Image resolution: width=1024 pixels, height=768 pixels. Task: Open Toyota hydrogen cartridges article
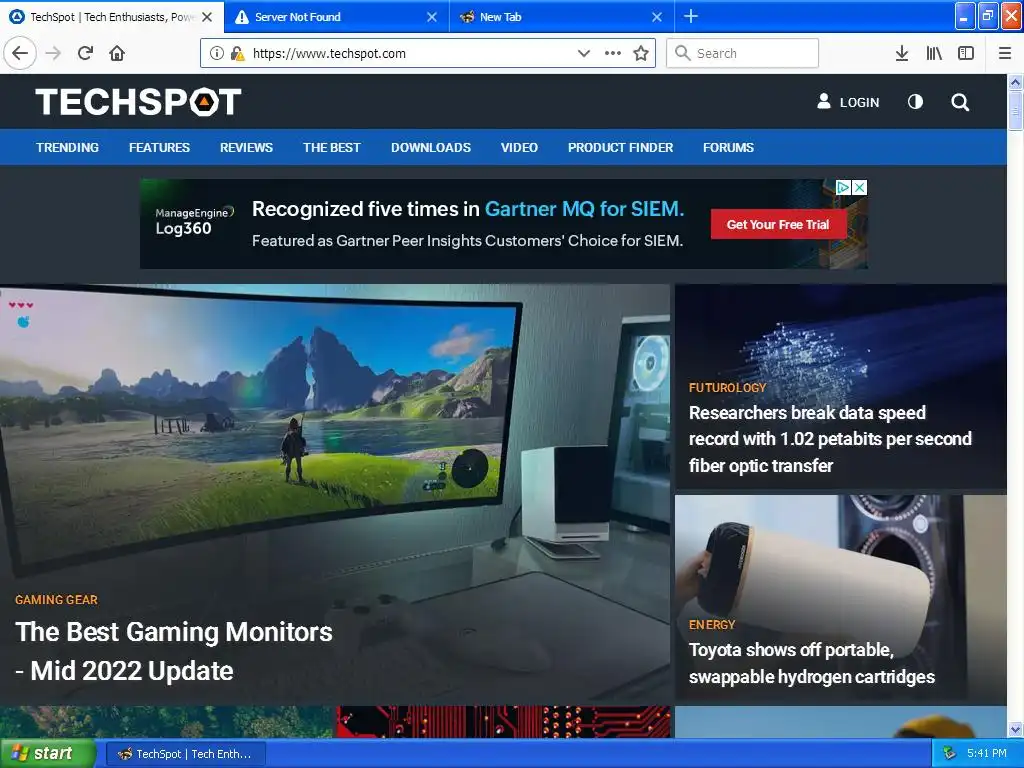pos(812,663)
